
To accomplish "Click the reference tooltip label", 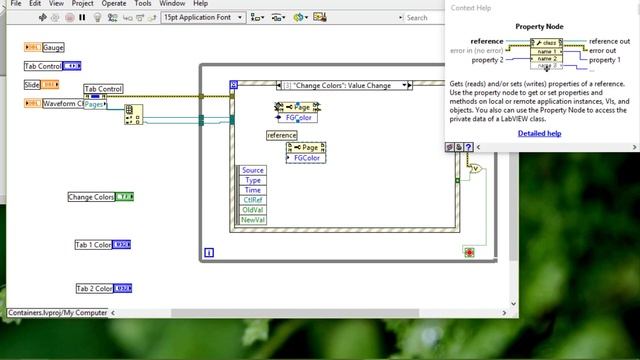I will coord(282,135).
